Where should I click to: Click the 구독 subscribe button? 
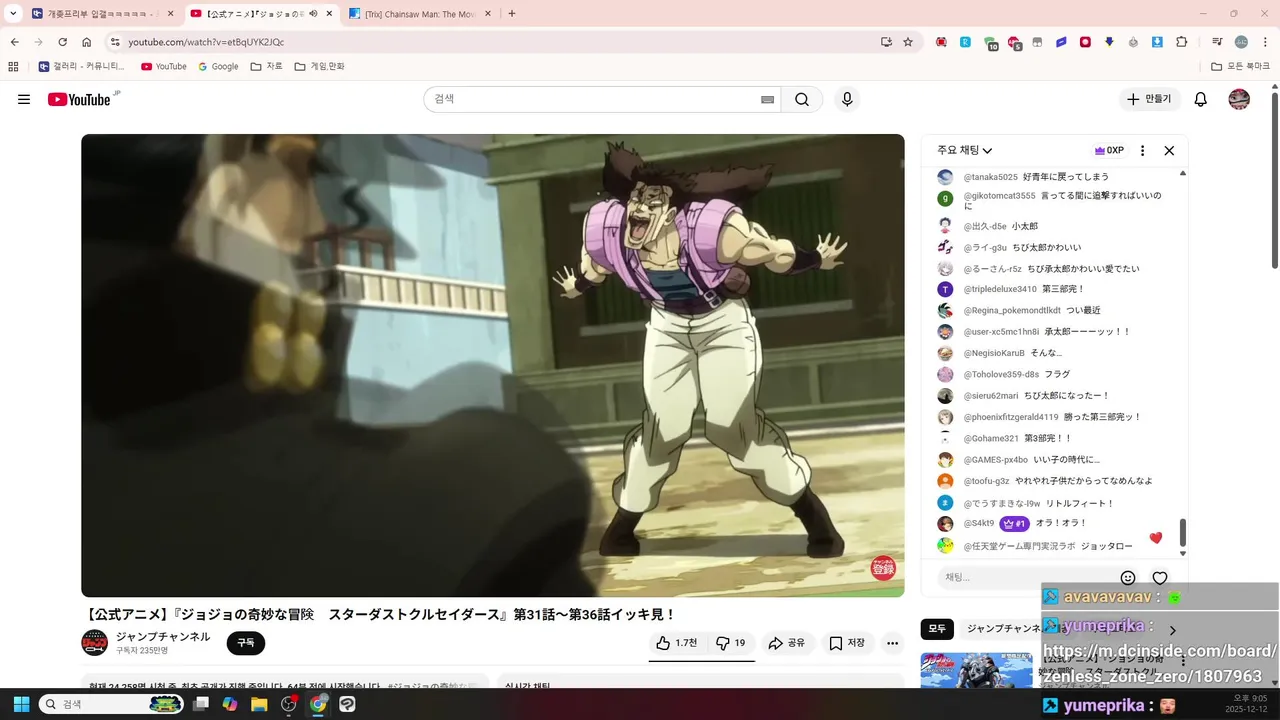[x=246, y=643]
